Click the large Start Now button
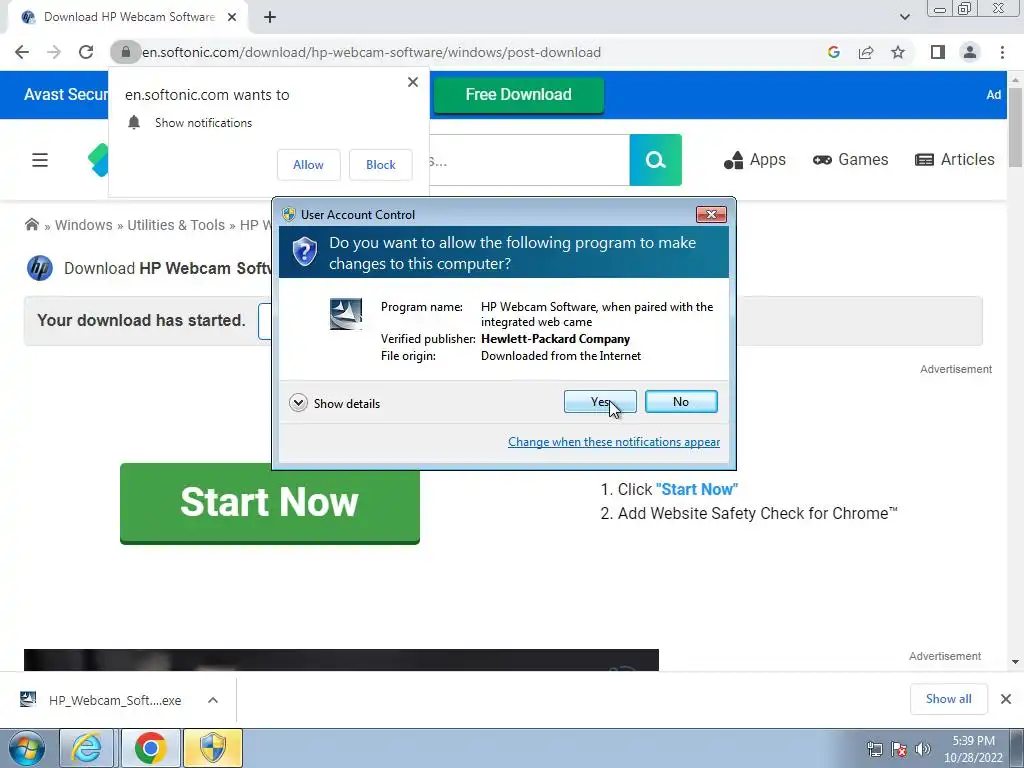The image size is (1024, 768). tap(270, 503)
